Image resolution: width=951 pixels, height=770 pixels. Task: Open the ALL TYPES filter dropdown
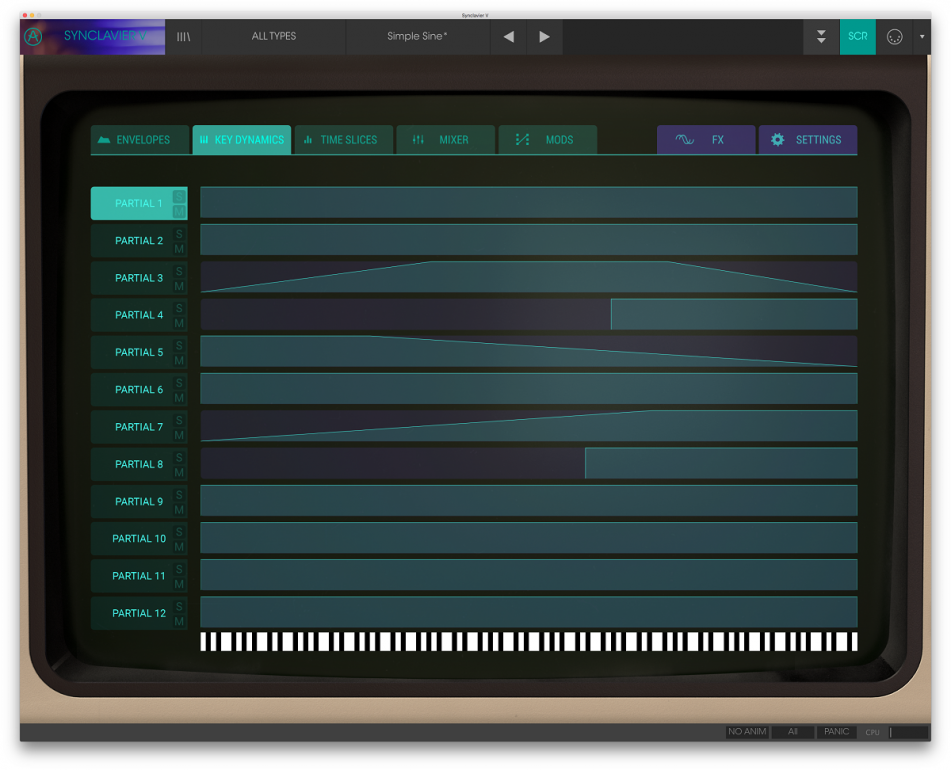point(273,36)
